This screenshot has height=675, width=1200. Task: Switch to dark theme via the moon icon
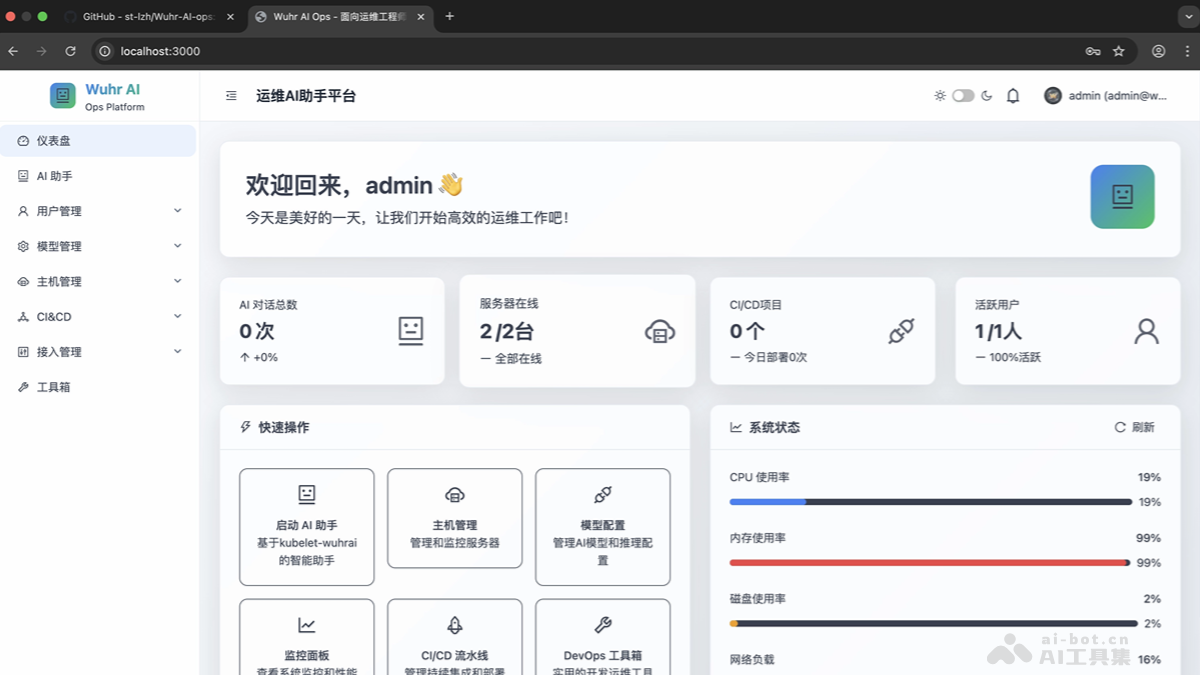point(987,95)
